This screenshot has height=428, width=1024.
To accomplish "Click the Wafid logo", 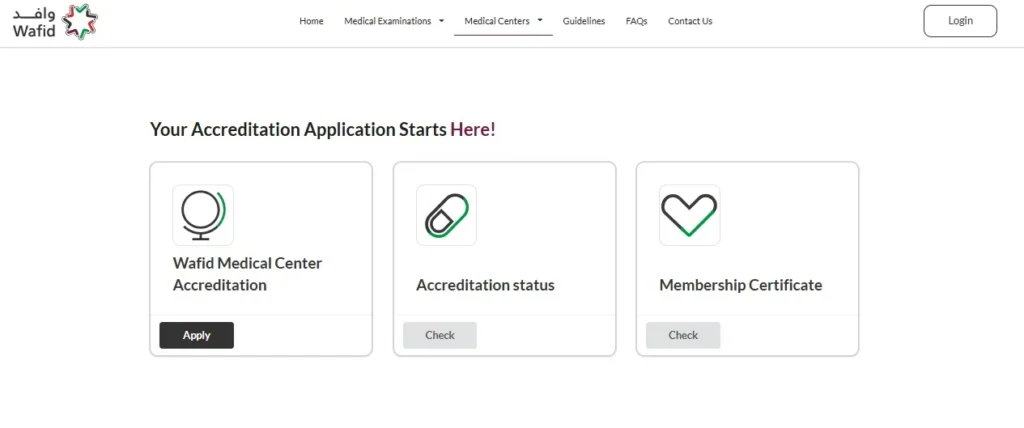I will (55, 22).
